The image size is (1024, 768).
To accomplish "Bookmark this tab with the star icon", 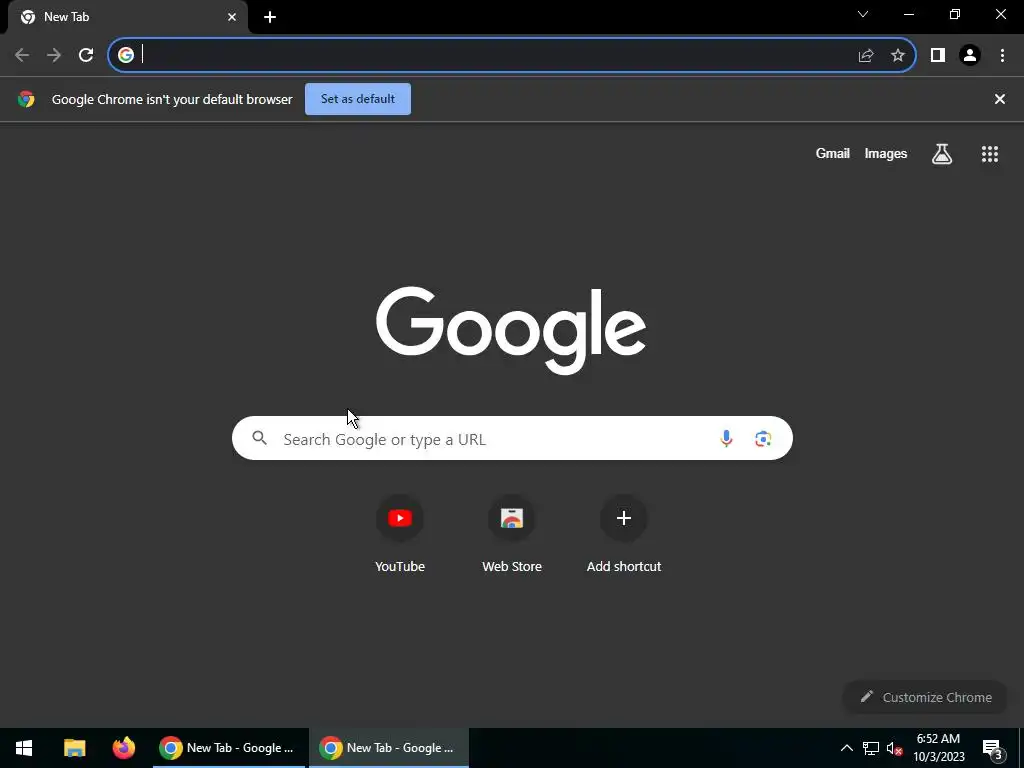I will [898, 56].
